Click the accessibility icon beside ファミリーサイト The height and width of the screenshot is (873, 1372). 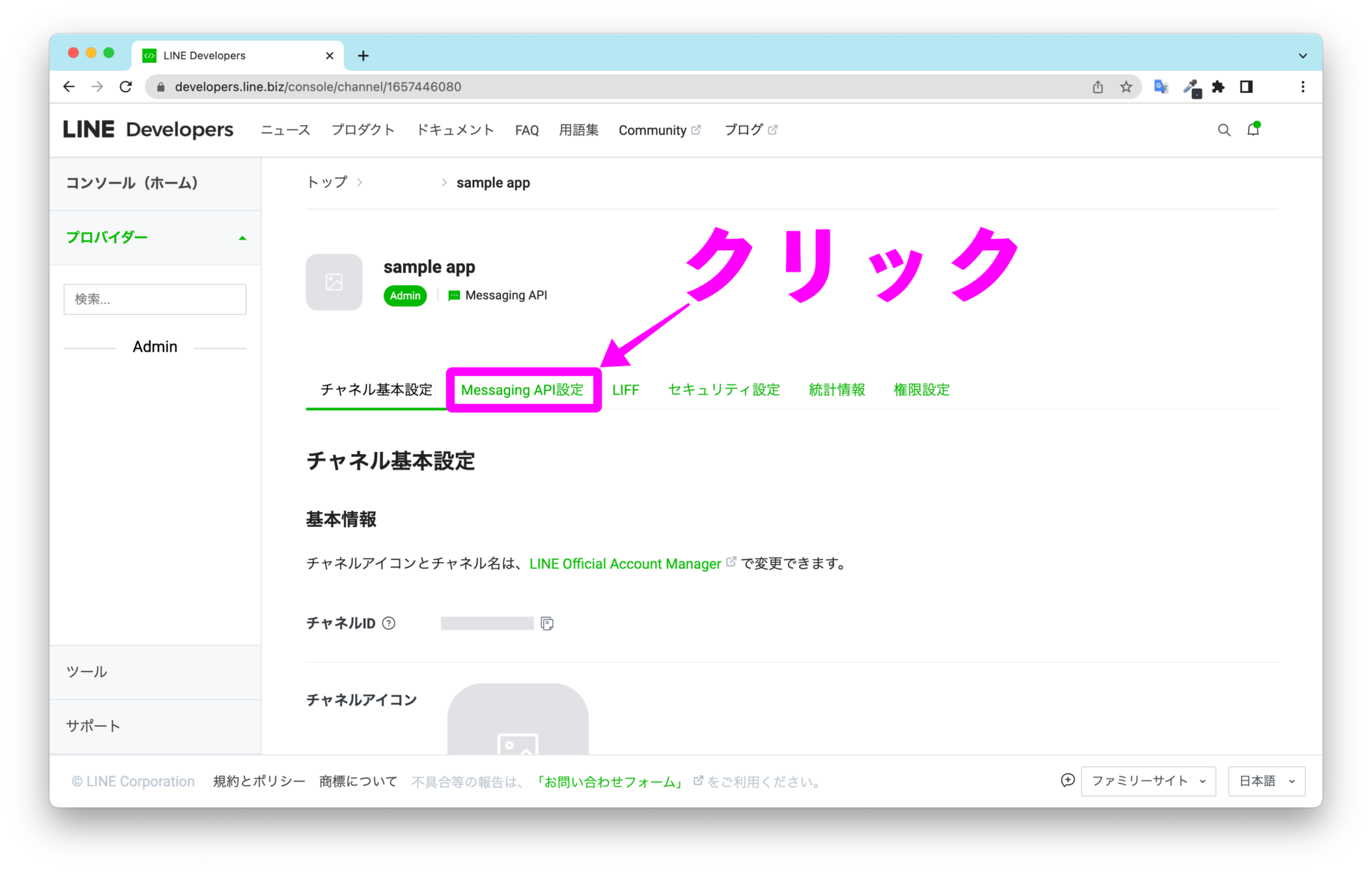coord(1067,781)
